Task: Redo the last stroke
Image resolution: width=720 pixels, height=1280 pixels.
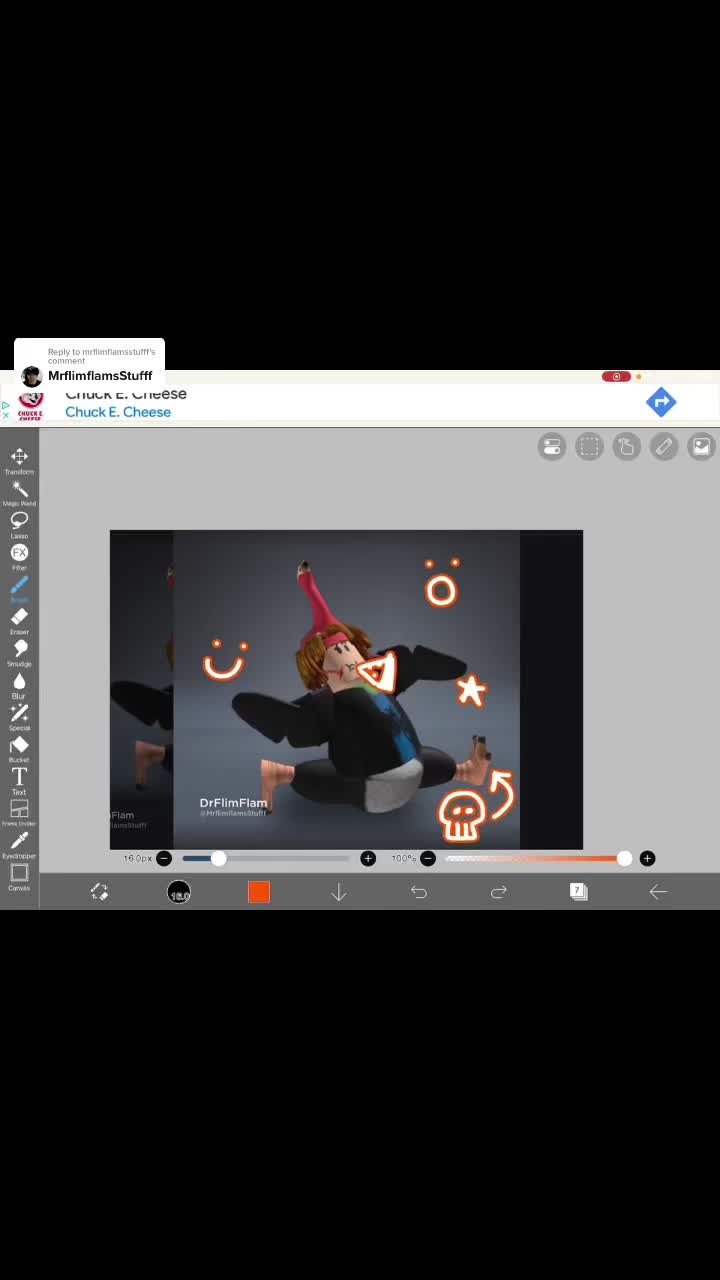Action: point(499,892)
